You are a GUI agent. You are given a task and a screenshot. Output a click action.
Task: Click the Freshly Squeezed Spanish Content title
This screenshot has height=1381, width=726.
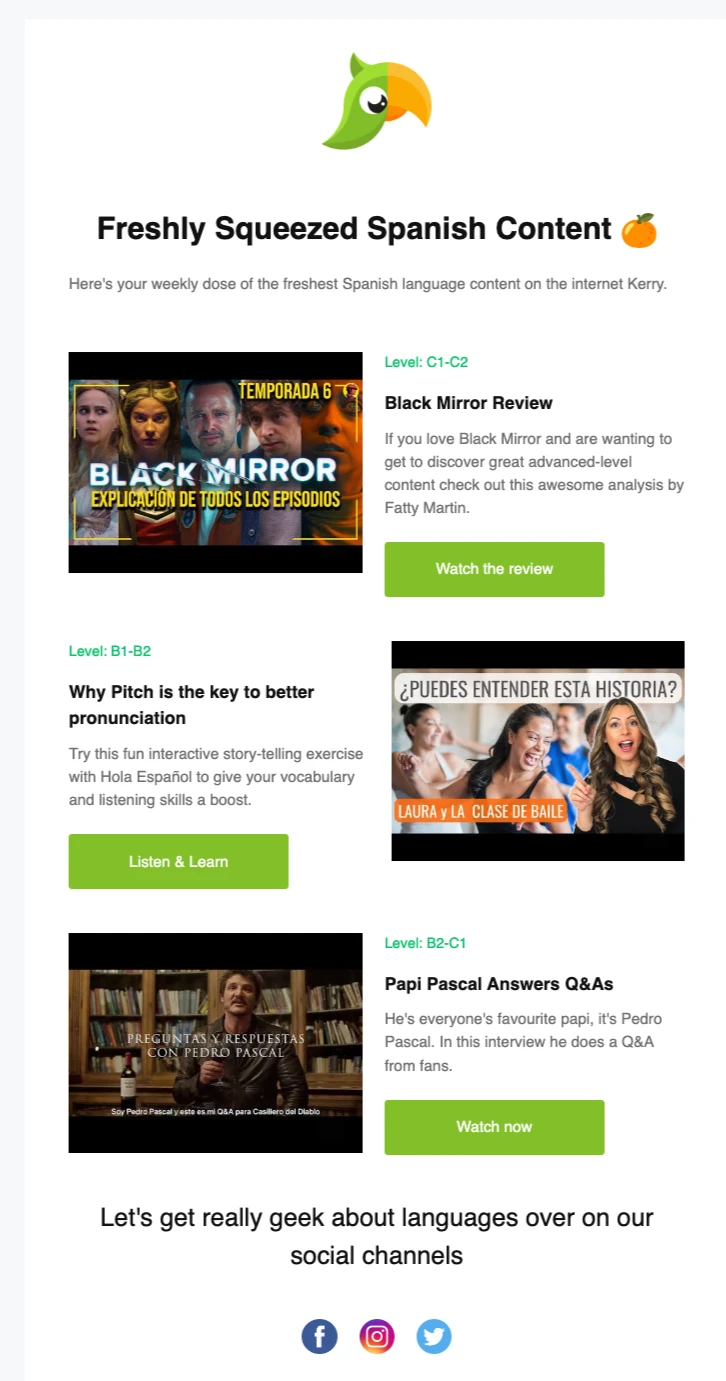[x=354, y=229]
